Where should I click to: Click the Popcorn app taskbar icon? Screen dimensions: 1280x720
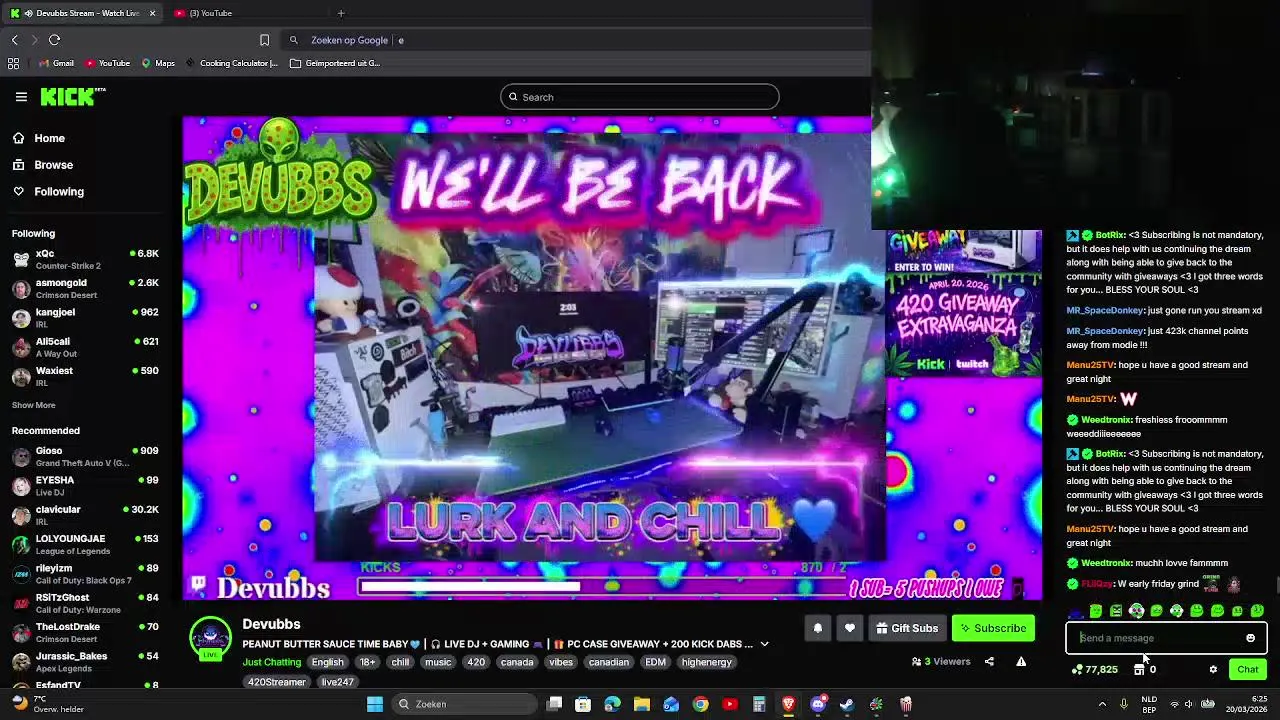(x=906, y=704)
